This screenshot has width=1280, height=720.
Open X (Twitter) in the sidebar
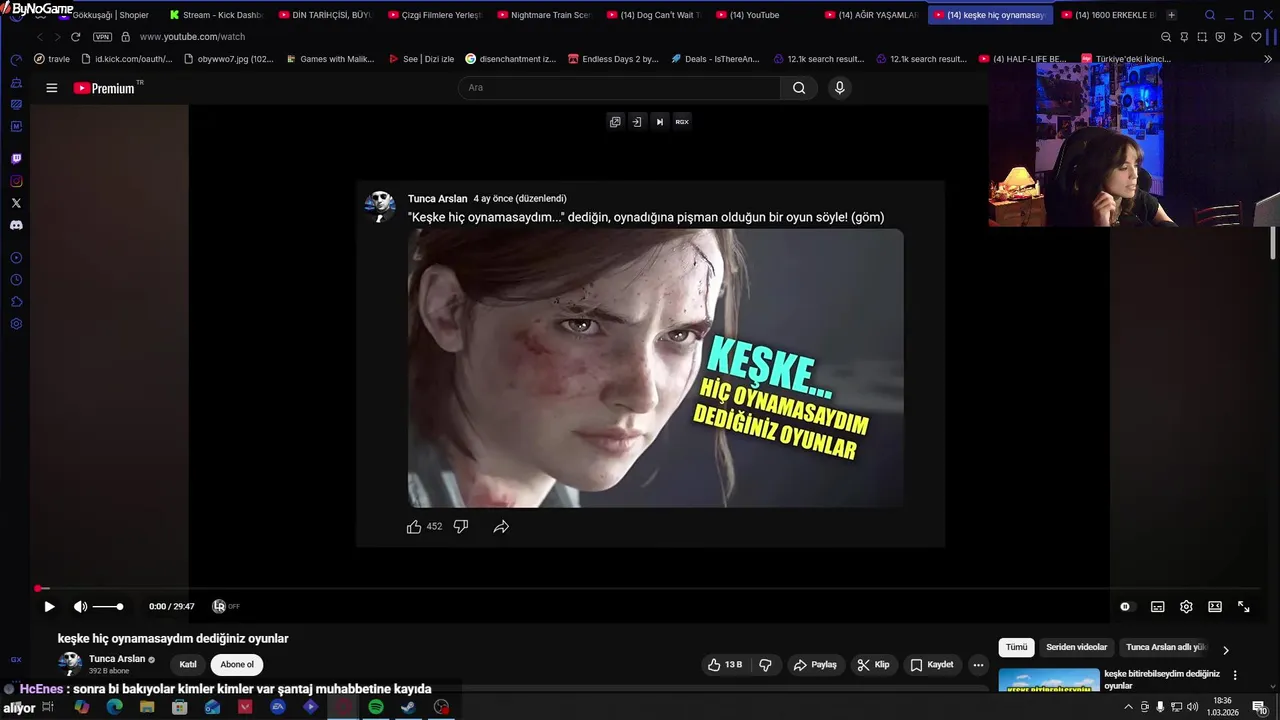point(16,203)
